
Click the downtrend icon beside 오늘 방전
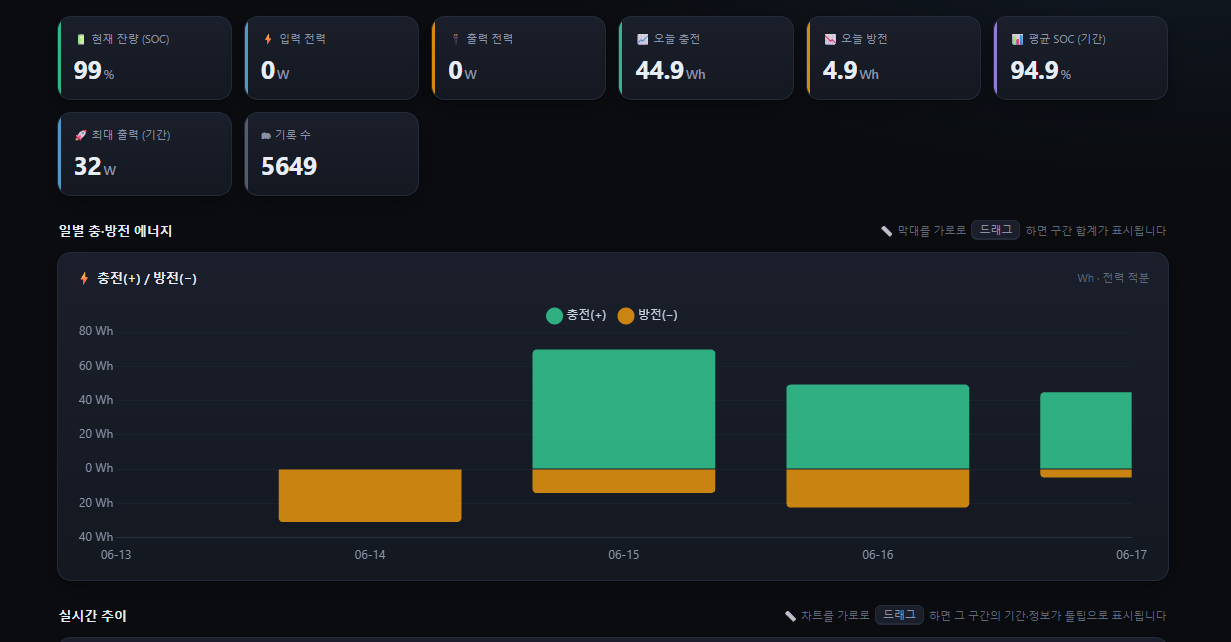point(830,39)
